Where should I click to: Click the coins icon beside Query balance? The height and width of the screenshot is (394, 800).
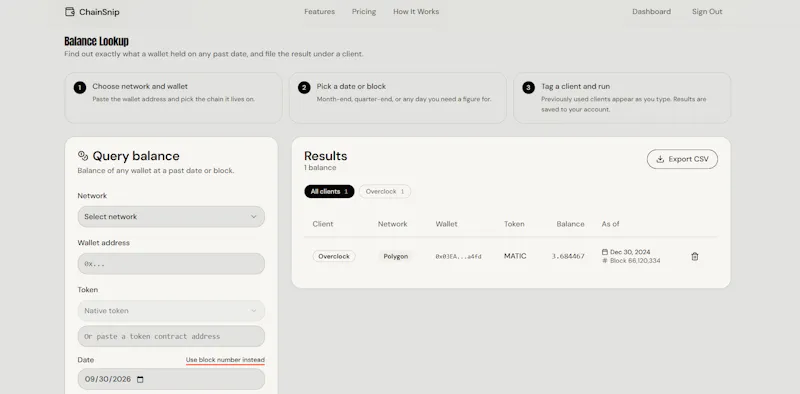(83, 155)
